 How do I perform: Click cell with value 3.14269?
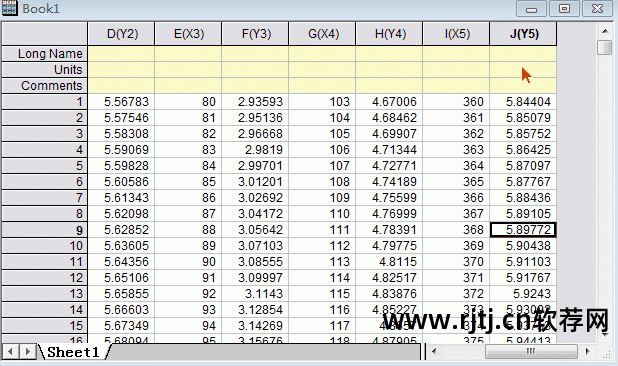tap(255, 326)
